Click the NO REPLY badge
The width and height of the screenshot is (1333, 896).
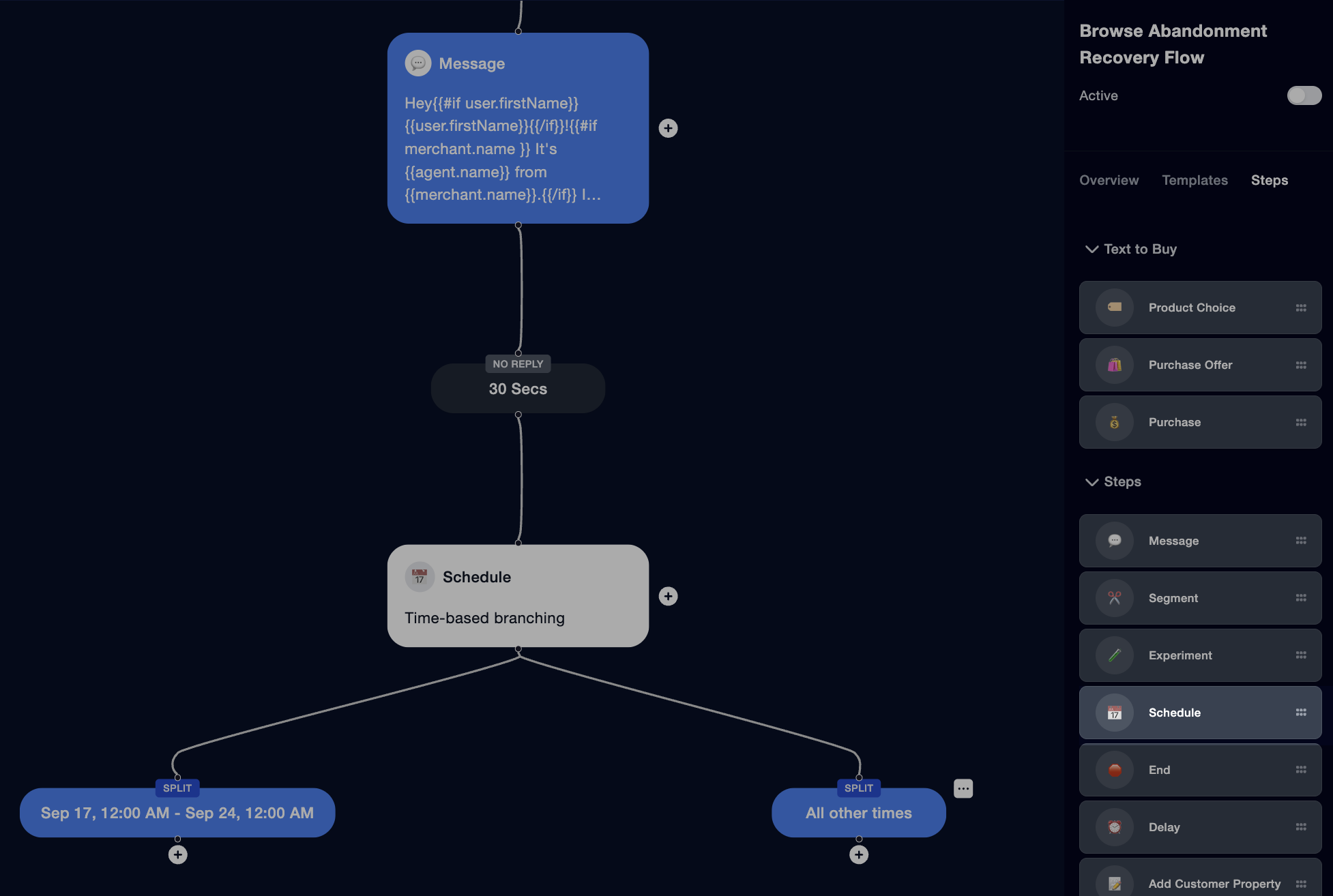point(518,364)
